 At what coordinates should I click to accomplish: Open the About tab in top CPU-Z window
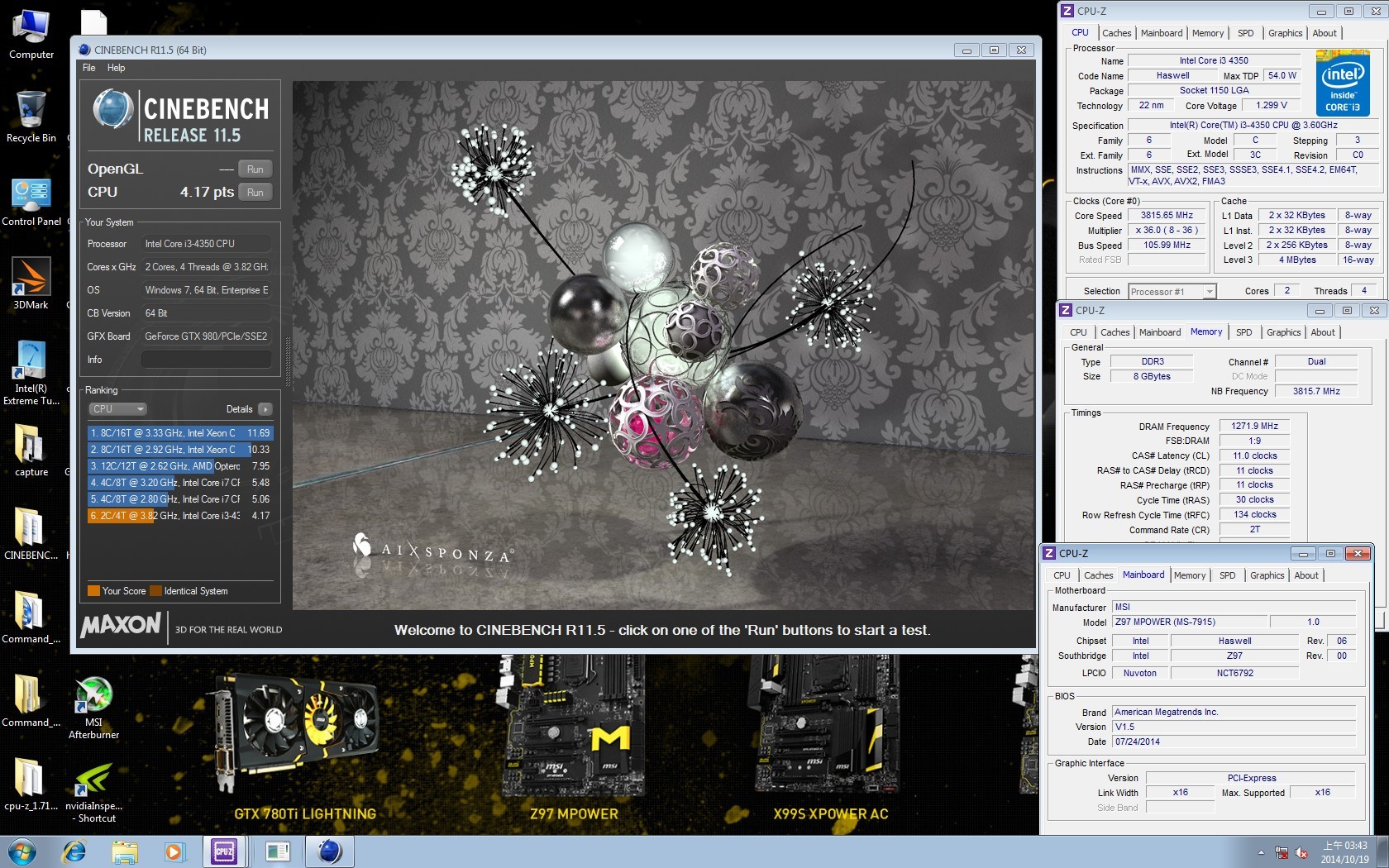pos(1324,33)
